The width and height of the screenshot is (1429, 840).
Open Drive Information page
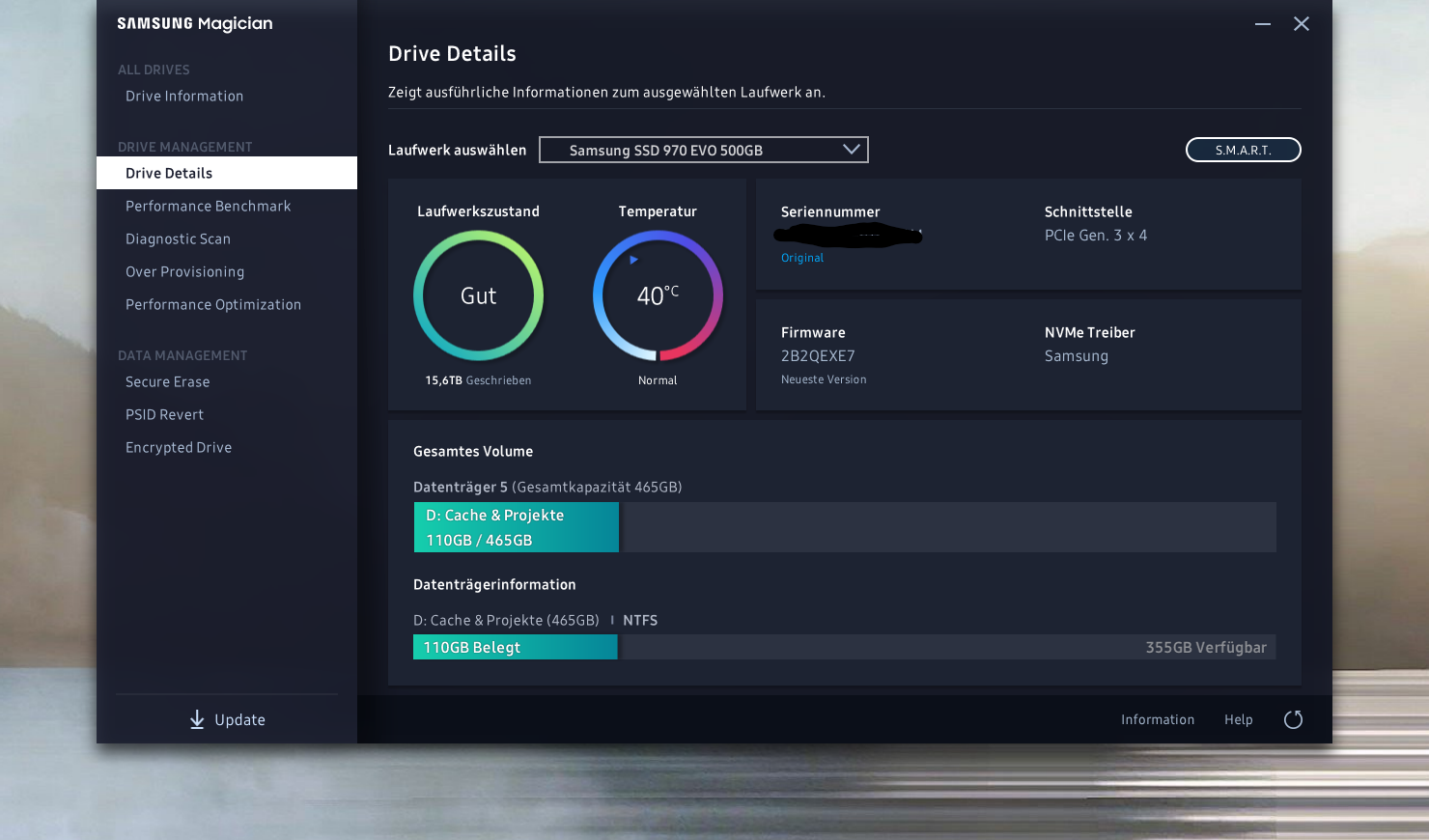coord(184,97)
